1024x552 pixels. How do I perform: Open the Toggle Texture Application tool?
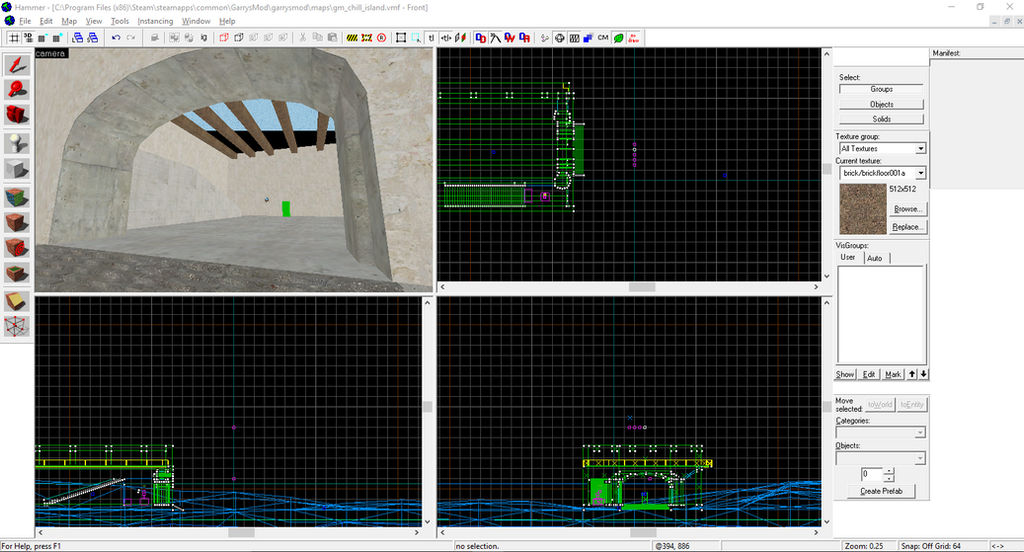click(16, 196)
